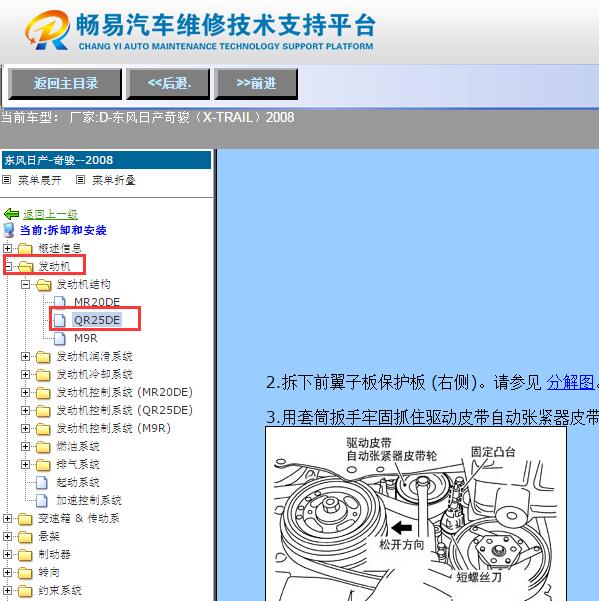Click the 起动系统 page icon

click(x=42, y=482)
